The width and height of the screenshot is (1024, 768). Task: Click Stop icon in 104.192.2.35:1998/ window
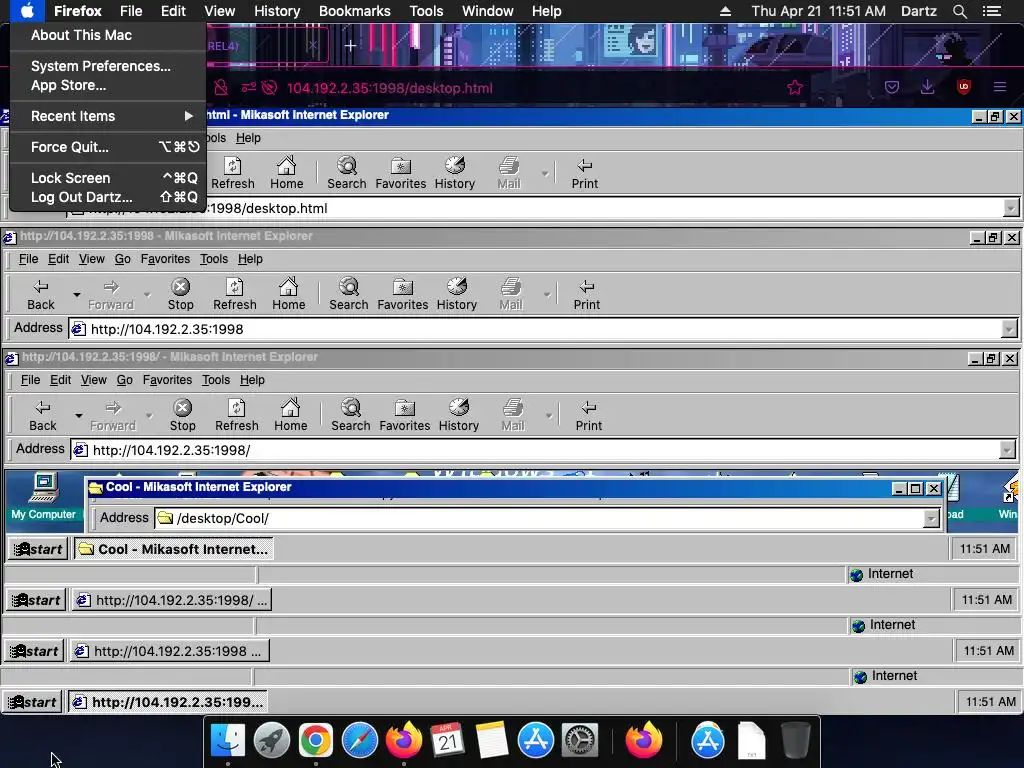click(183, 415)
